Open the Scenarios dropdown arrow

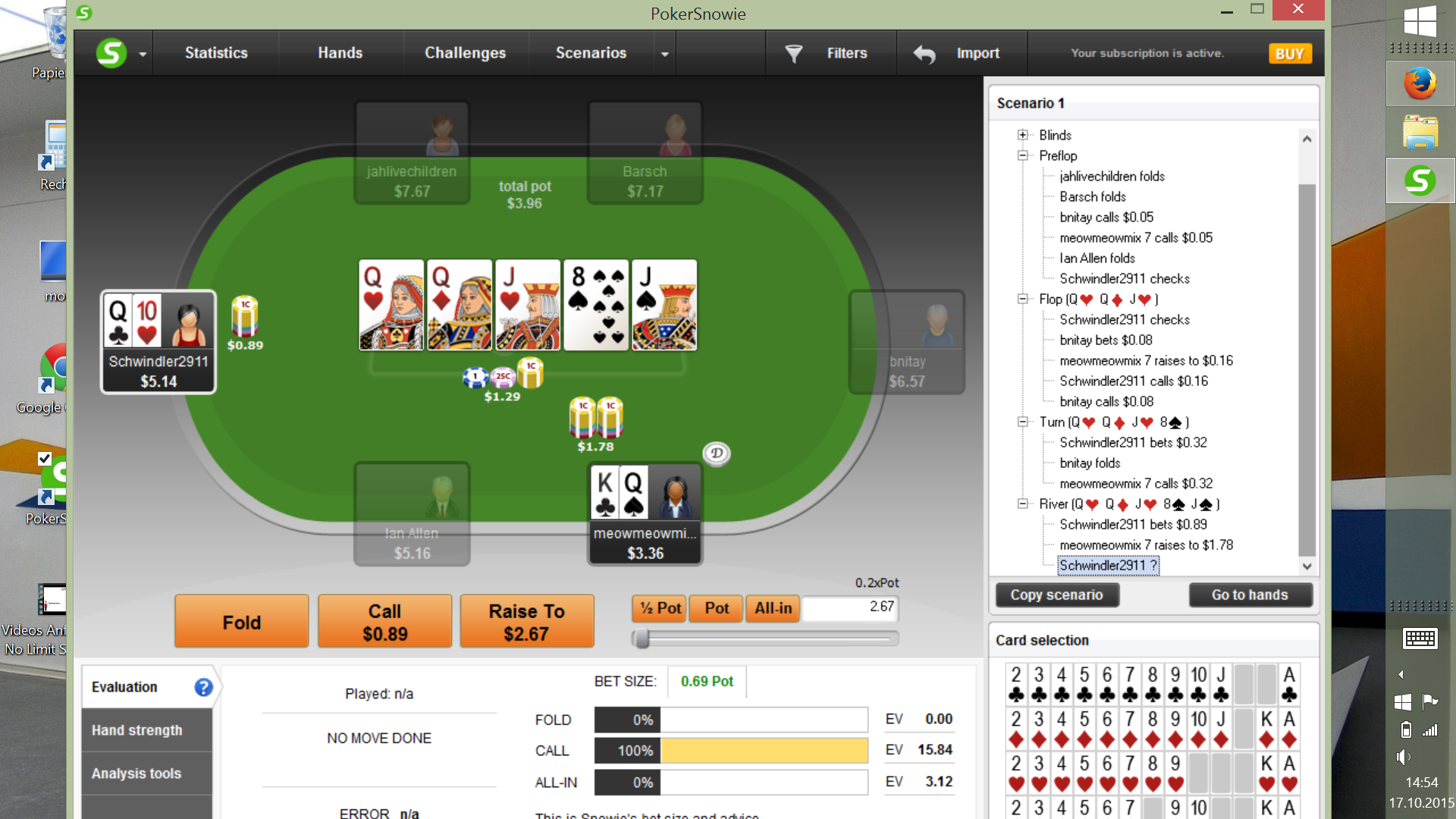pos(665,54)
